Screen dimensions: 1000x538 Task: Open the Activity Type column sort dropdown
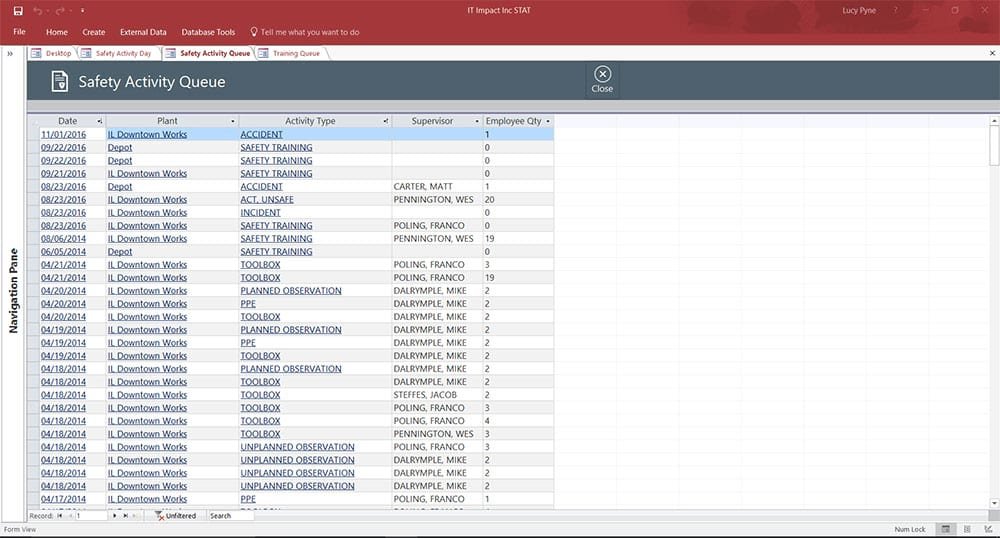tap(386, 121)
